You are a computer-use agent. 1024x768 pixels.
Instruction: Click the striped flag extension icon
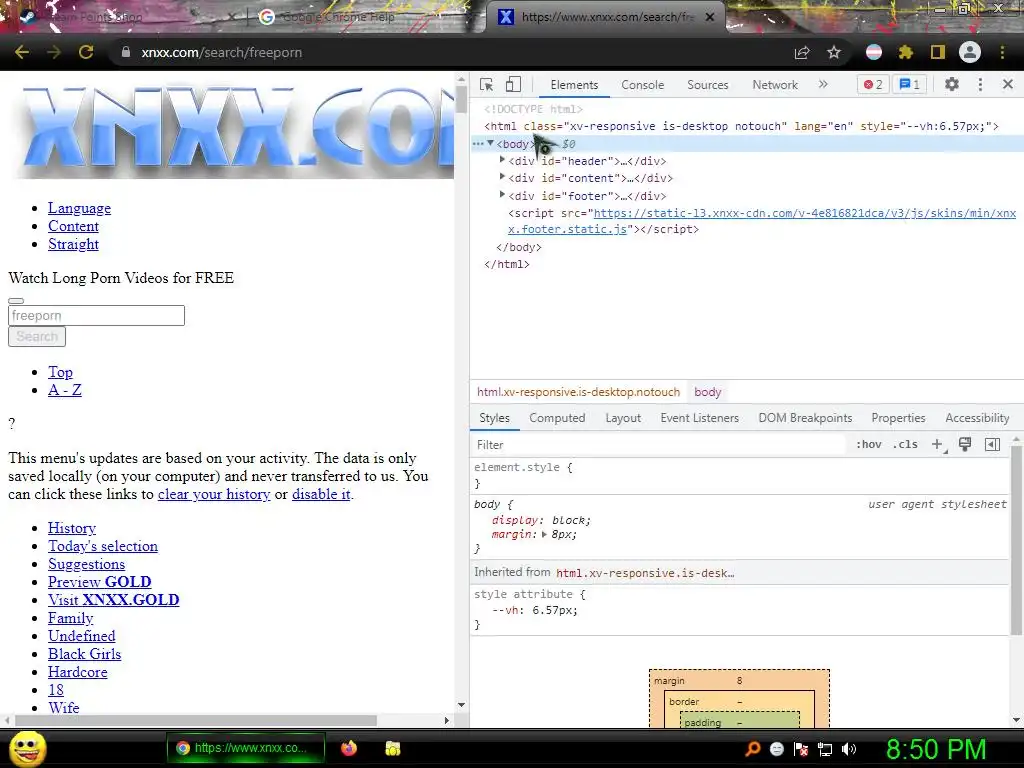873,52
